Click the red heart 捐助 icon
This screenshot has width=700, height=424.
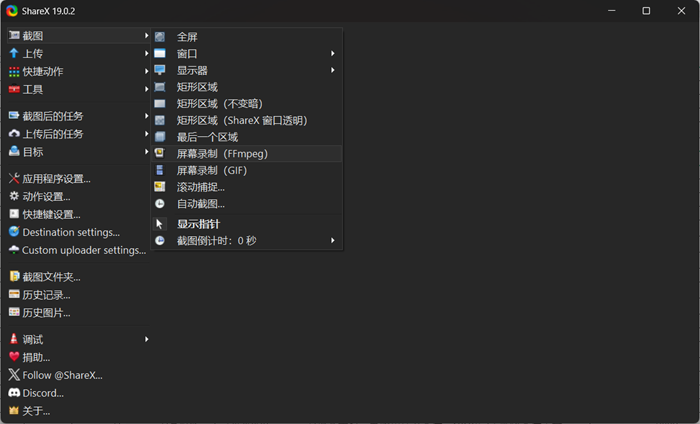coord(14,357)
